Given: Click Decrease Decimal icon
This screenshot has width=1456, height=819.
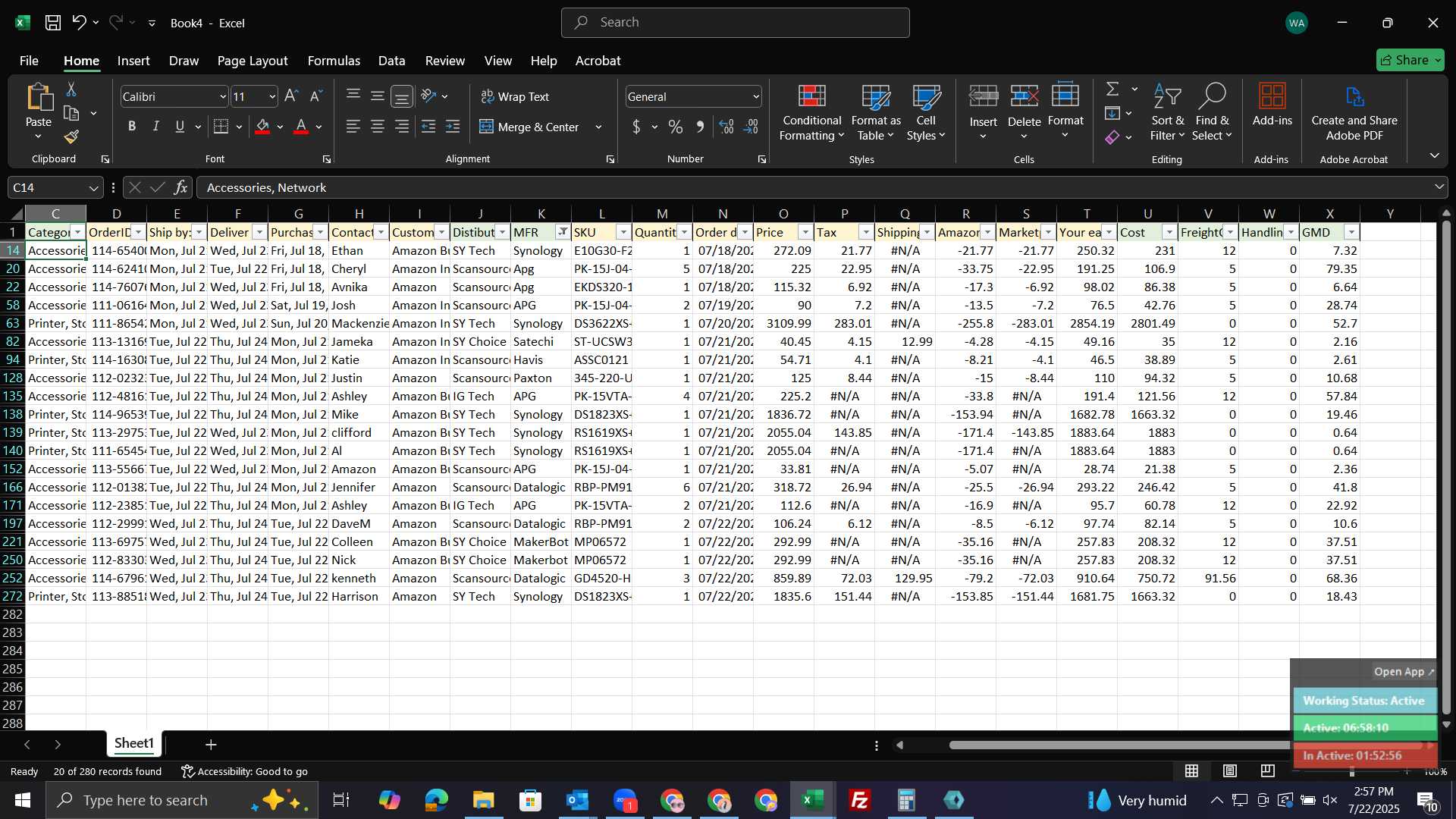Looking at the screenshot, I should point(751,127).
